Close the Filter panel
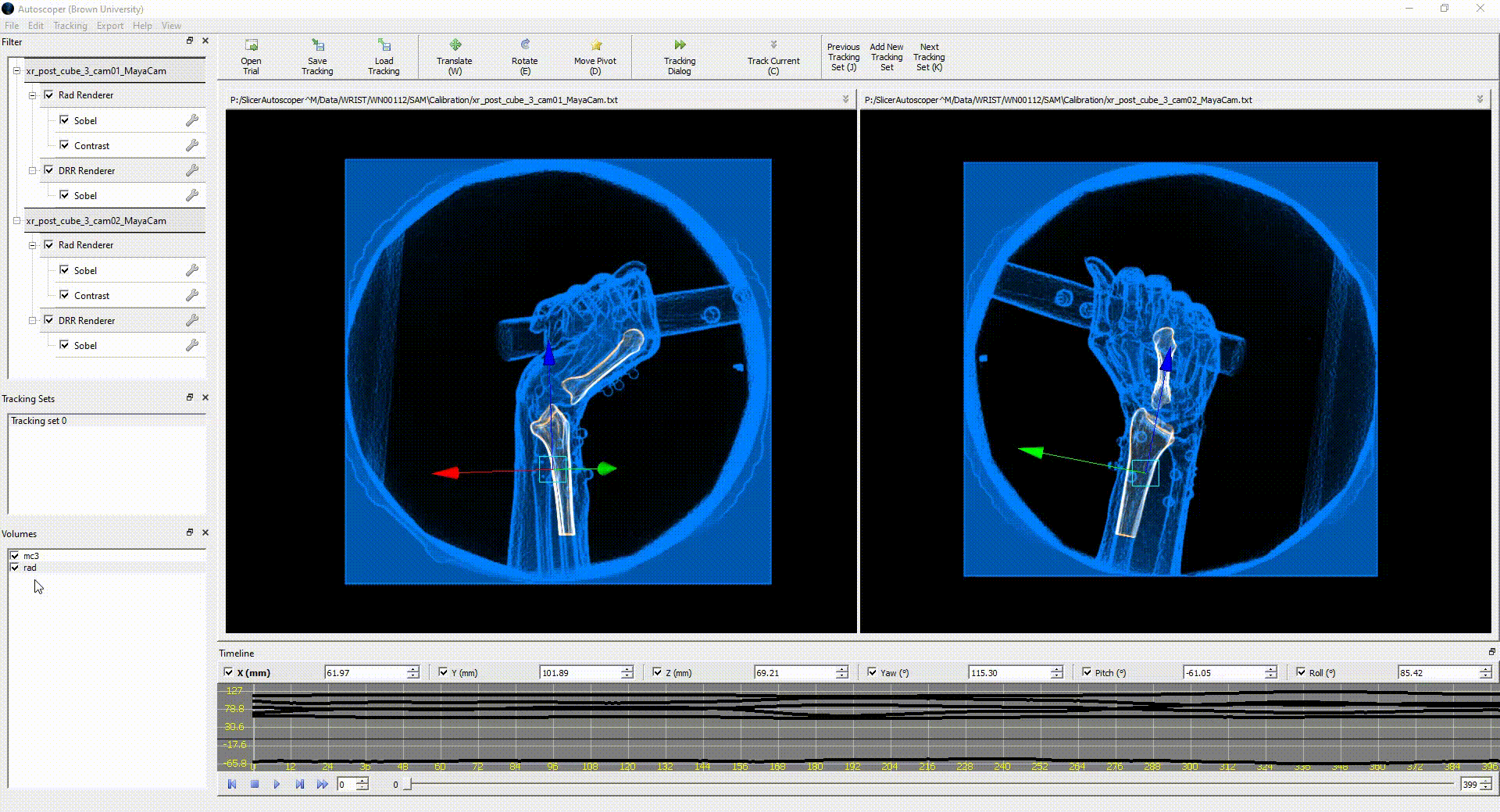This screenshot has height=812, width=1500. [205, 41]
